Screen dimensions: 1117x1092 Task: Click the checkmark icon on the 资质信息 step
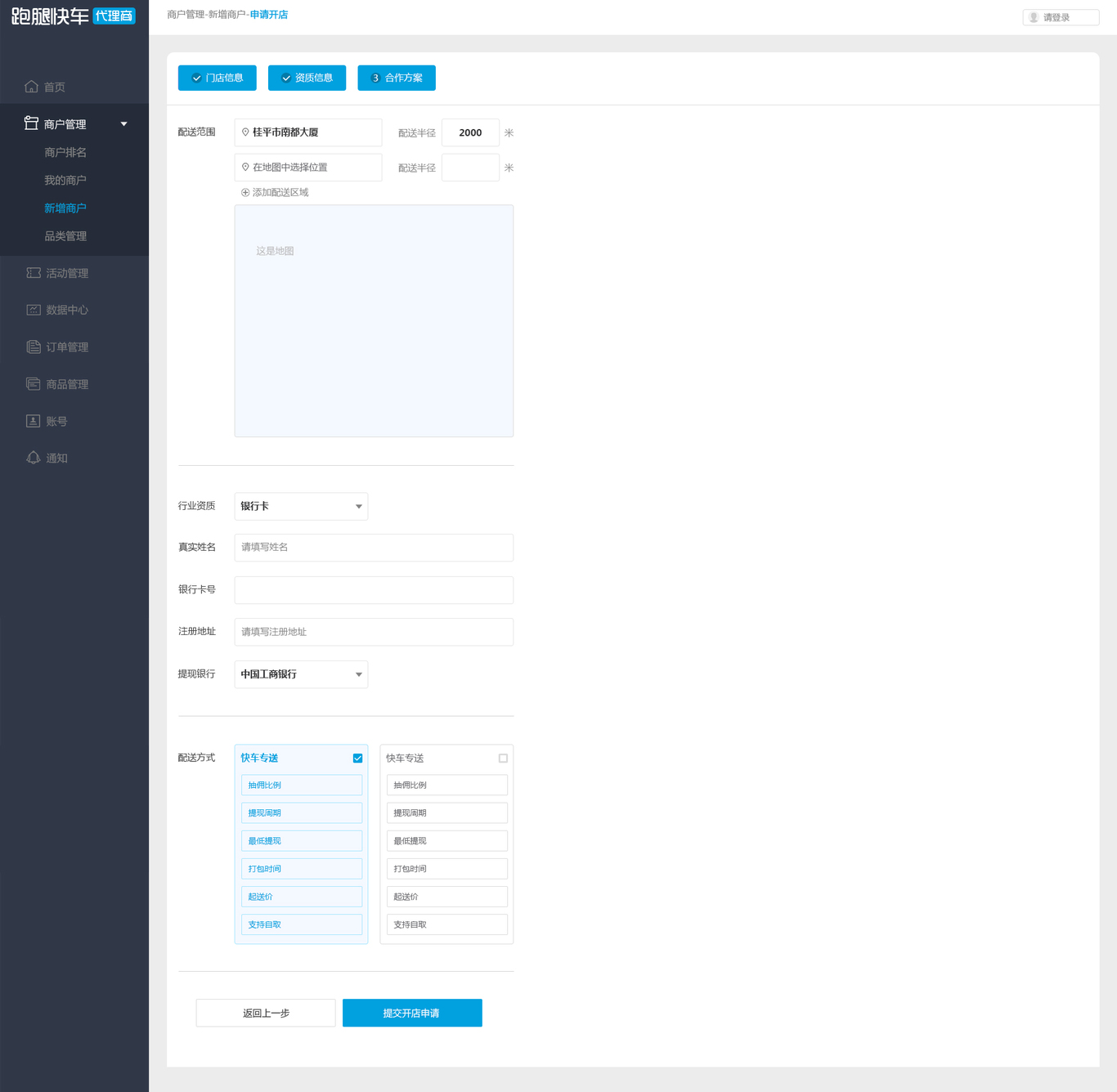point(286,78)
